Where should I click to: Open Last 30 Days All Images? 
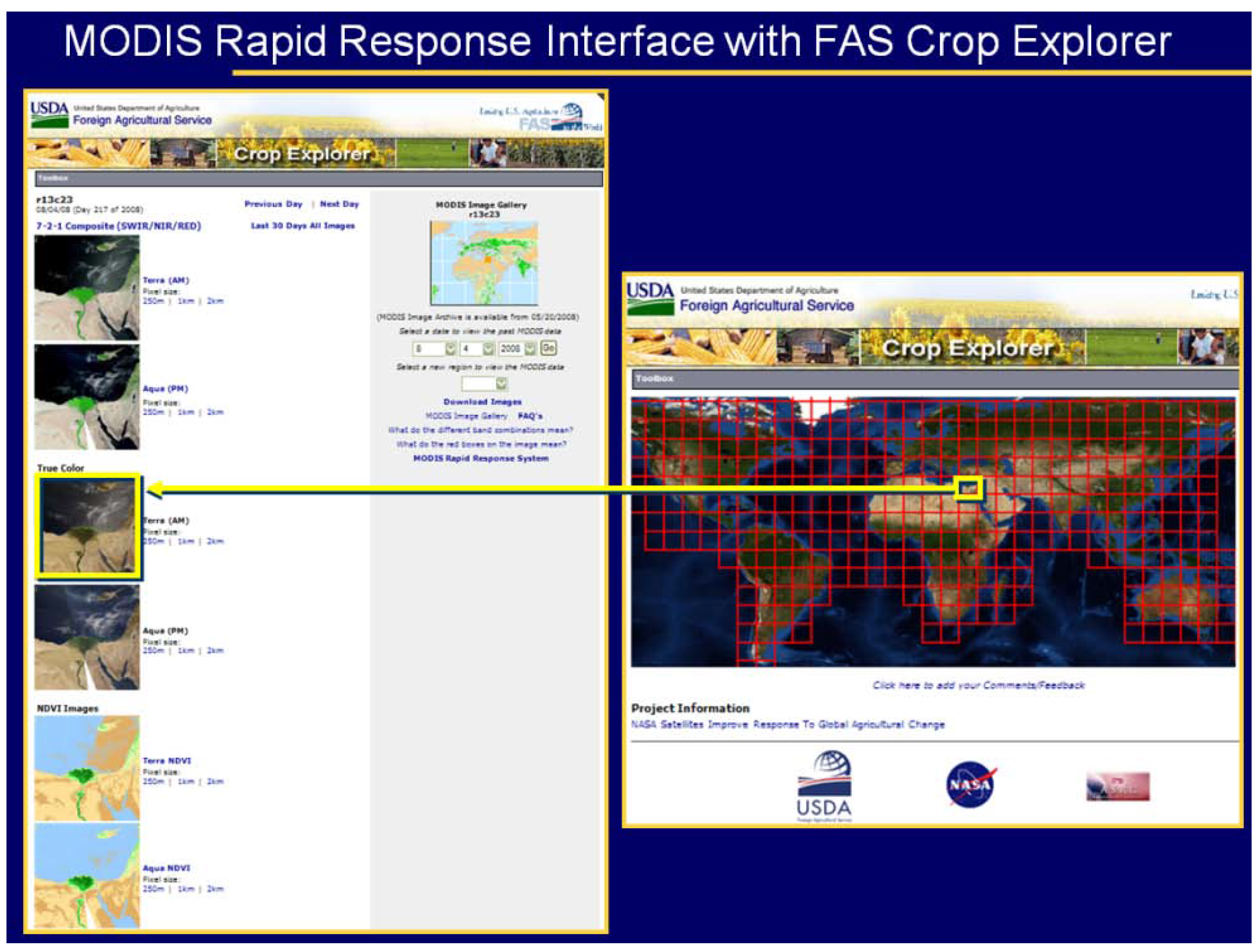303,226
